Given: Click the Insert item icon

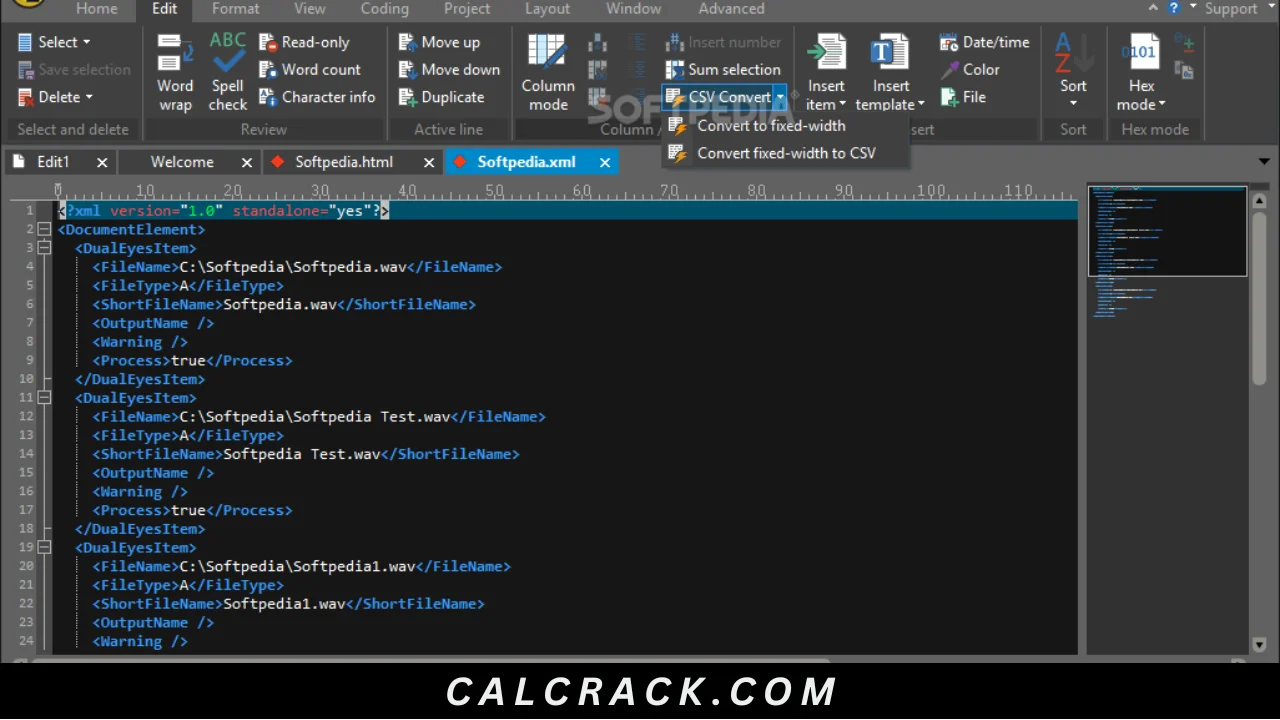Looking at the screenshot, I should coord(826,53).
